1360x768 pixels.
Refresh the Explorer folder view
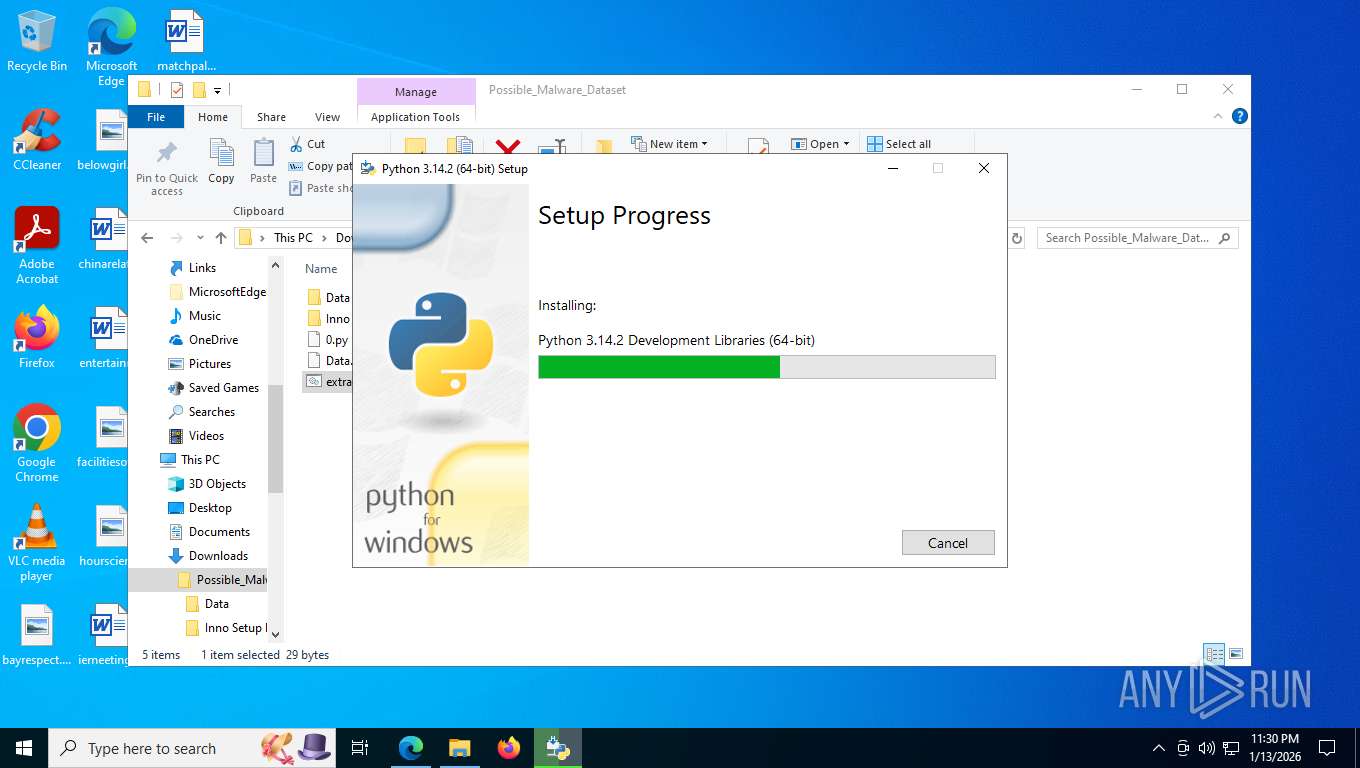(x=1017, y=238)
